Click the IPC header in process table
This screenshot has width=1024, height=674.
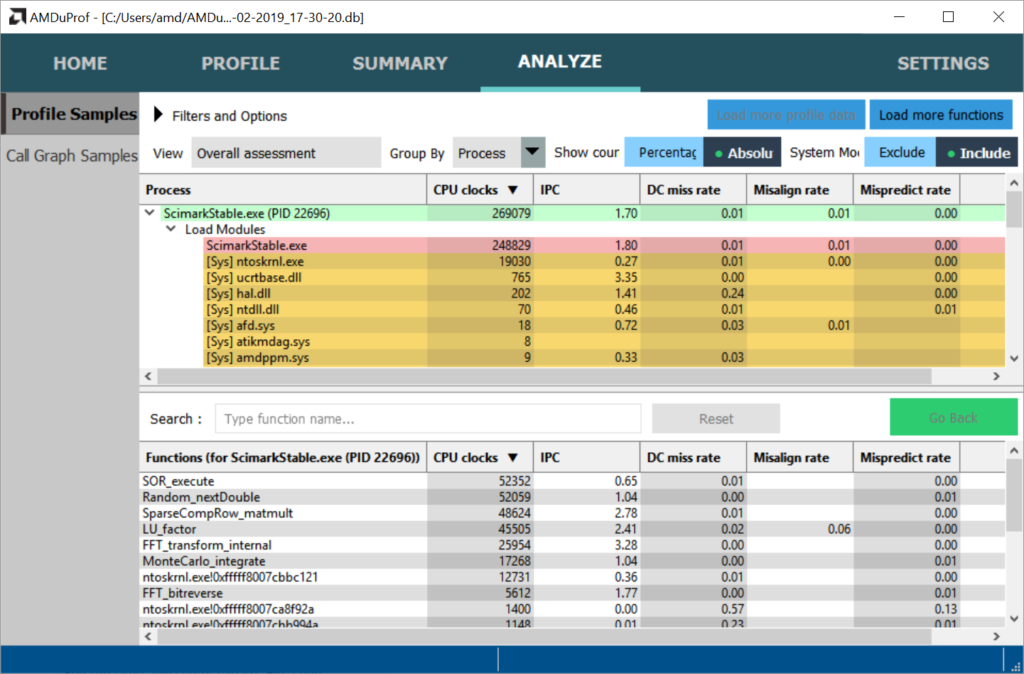click(586, 190)
